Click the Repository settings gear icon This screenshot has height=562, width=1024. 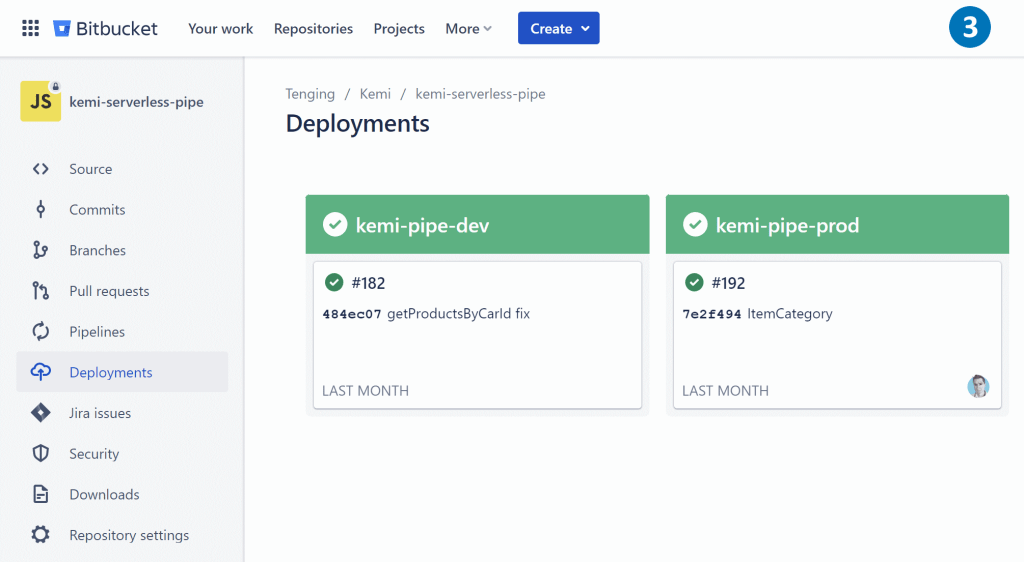pos(40,535)
